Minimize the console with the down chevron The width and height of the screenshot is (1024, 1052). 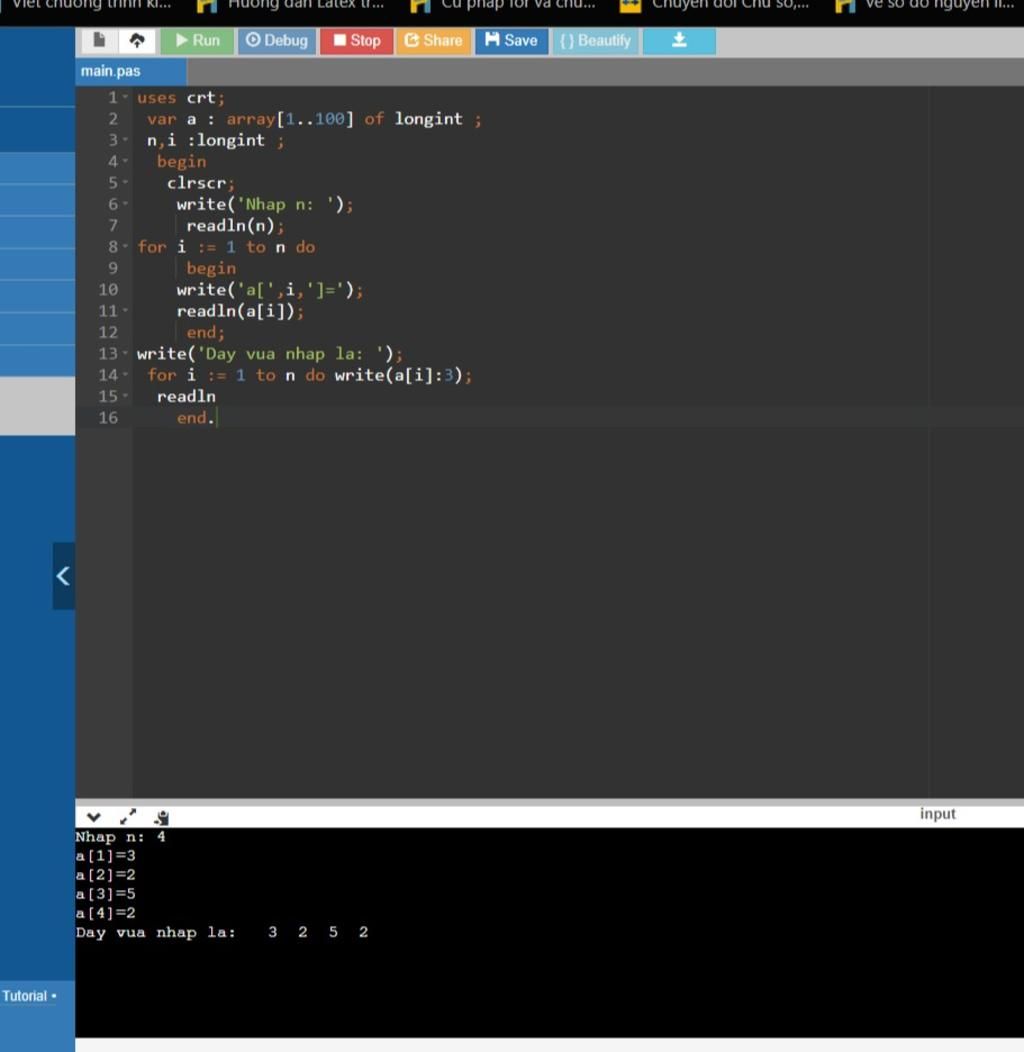(x=93, y=817)
